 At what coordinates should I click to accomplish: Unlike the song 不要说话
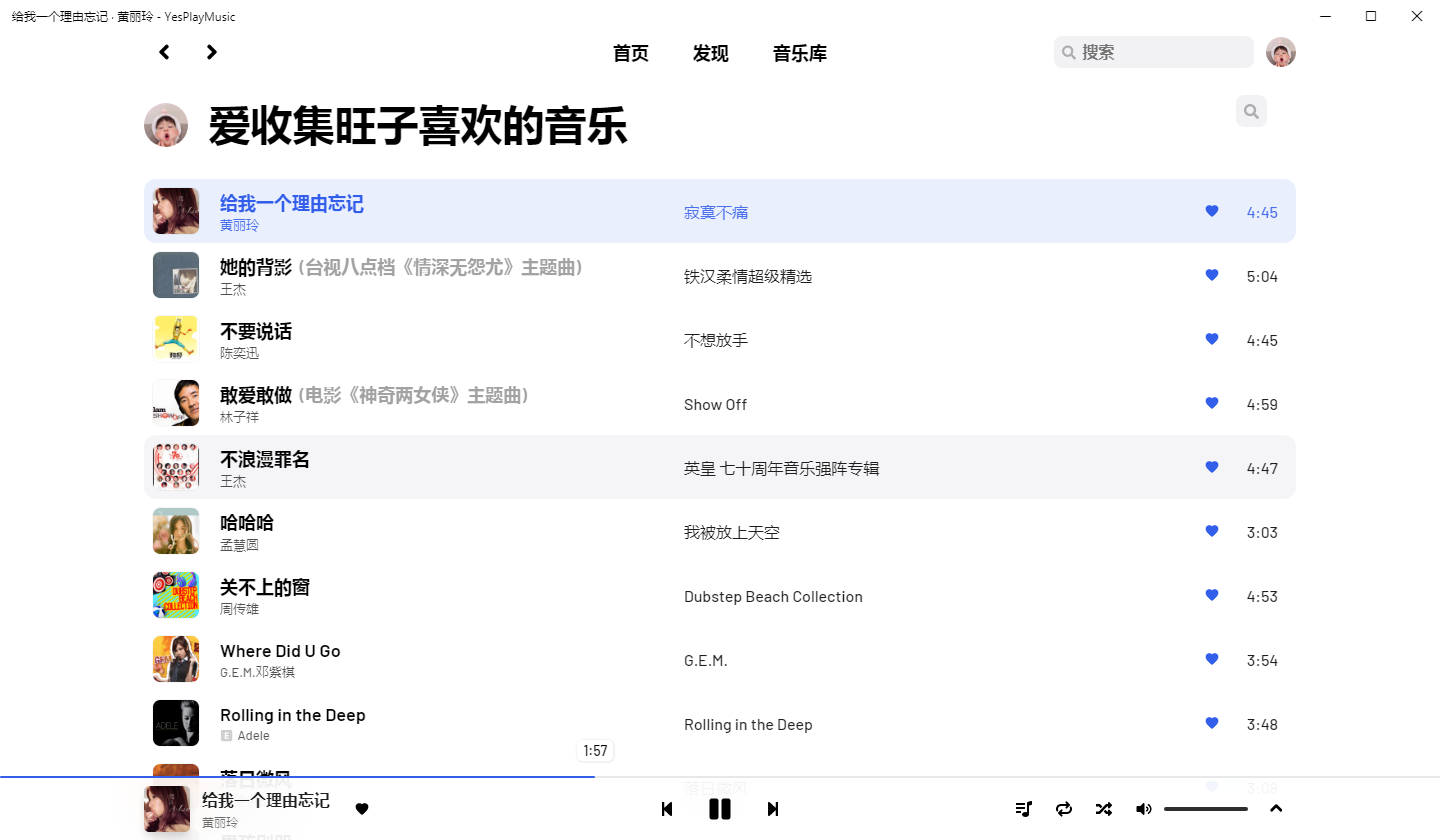pos(1212,339)
